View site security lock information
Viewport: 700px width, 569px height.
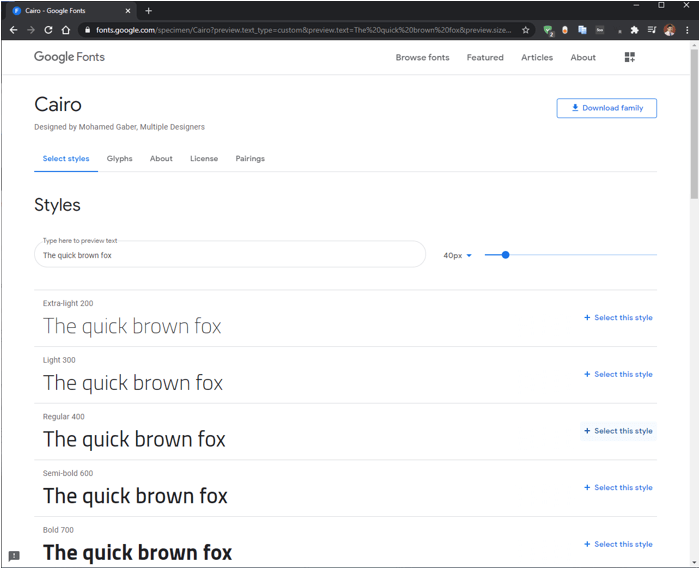[x=88, y=30]
